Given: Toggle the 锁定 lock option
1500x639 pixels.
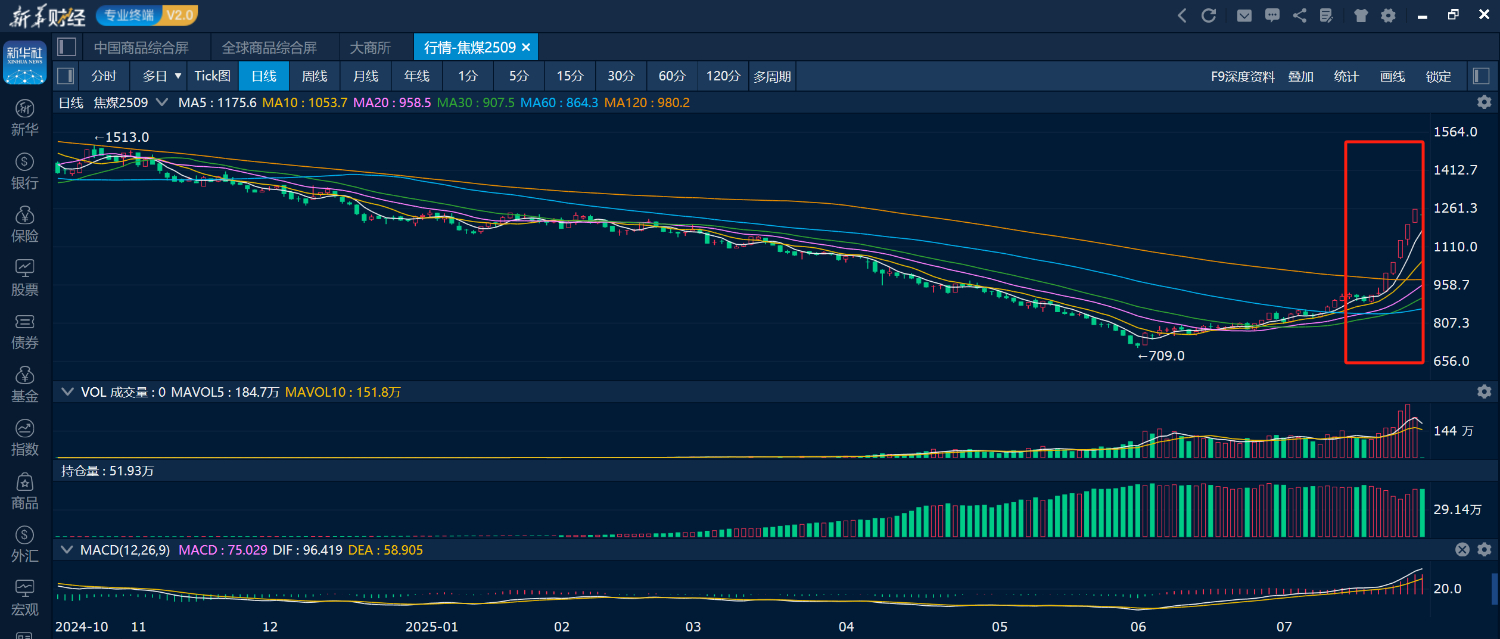Looking at the screenshot, I should [x=1438, y=76].
